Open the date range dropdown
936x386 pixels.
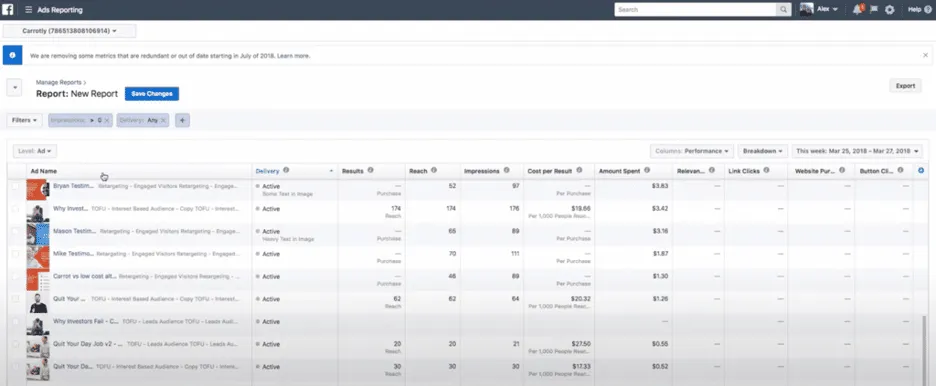(857, 152)
